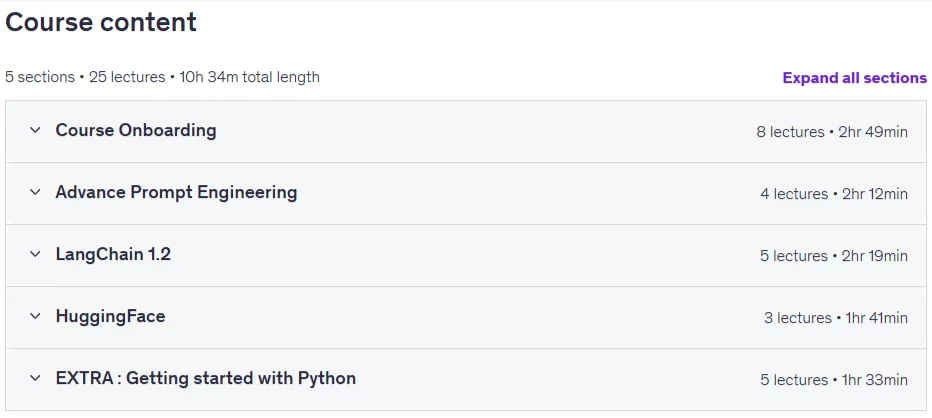
Task: Open the Advance Prompt Engineering section title
Action: pyautogui.click(x=177, y=192)
